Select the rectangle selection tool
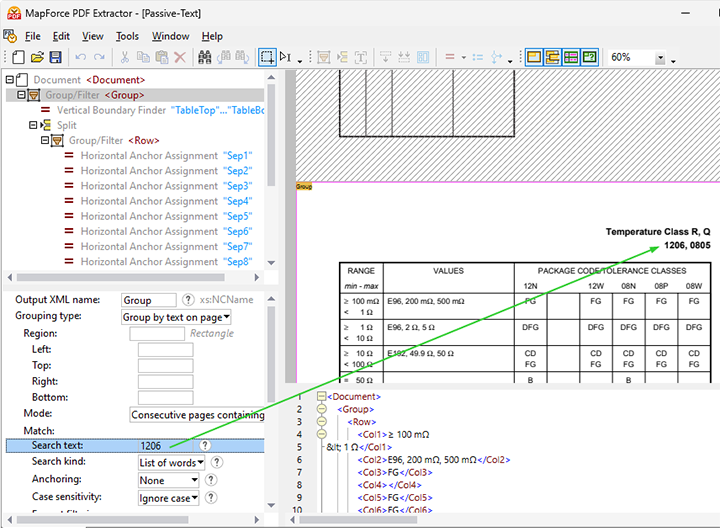The height and width of the screenshot is (528, 720). pyautogui.click(x=267, y=58)
